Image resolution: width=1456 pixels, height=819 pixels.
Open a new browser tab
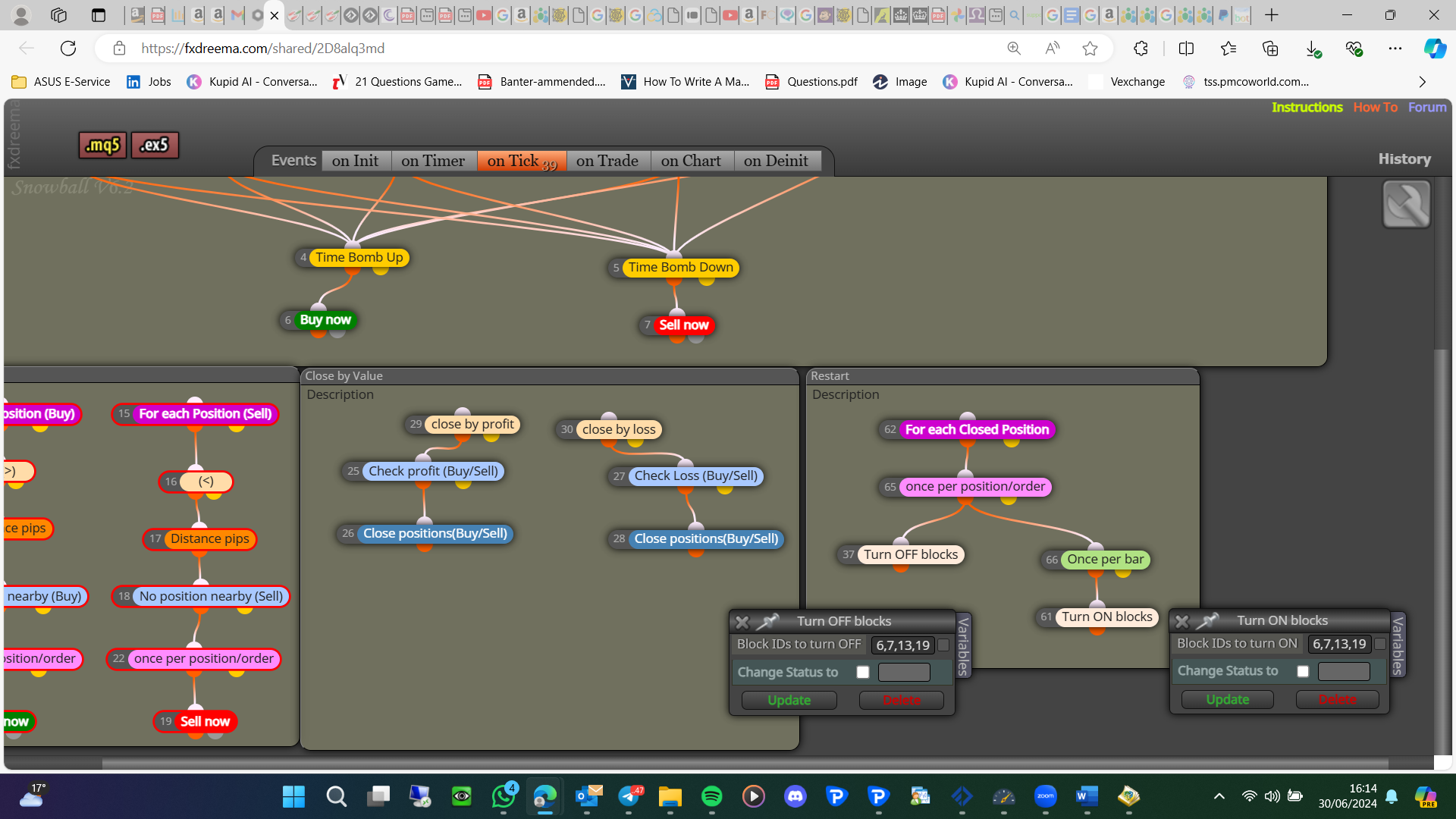pos(1272,15)
